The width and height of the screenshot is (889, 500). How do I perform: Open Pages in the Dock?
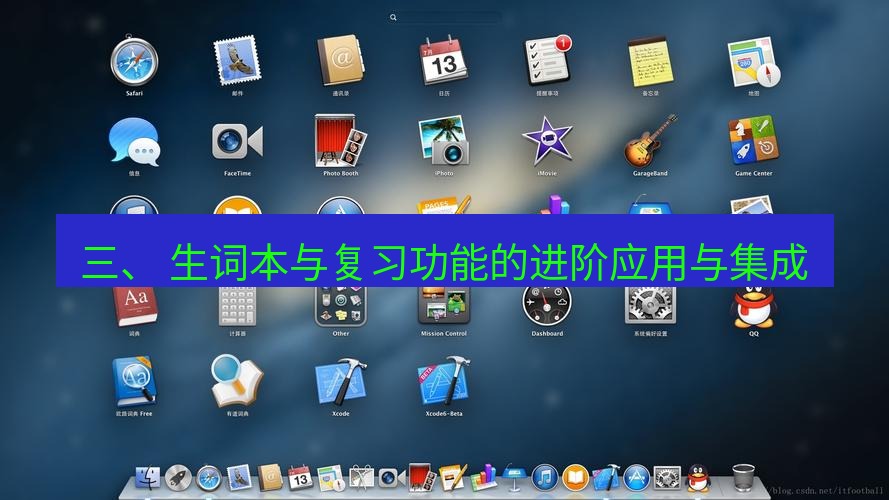point(453,477)
